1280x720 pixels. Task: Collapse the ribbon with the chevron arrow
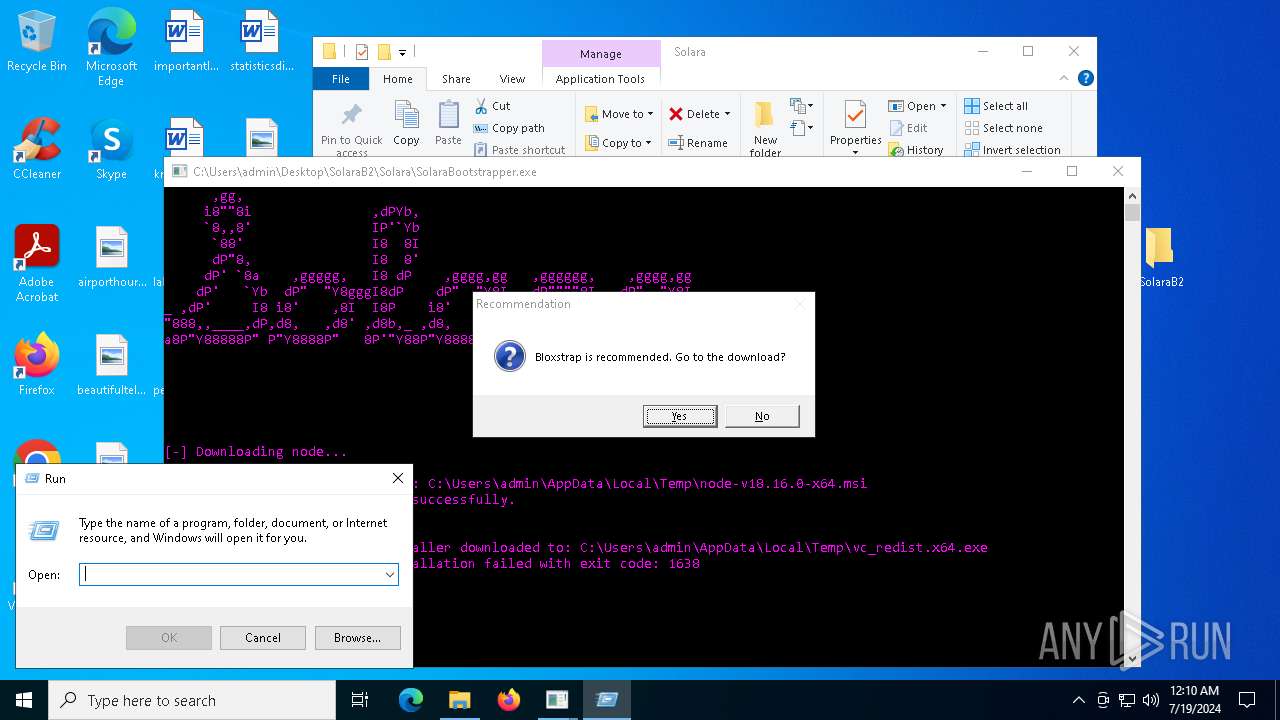[x=1065, y=78]
